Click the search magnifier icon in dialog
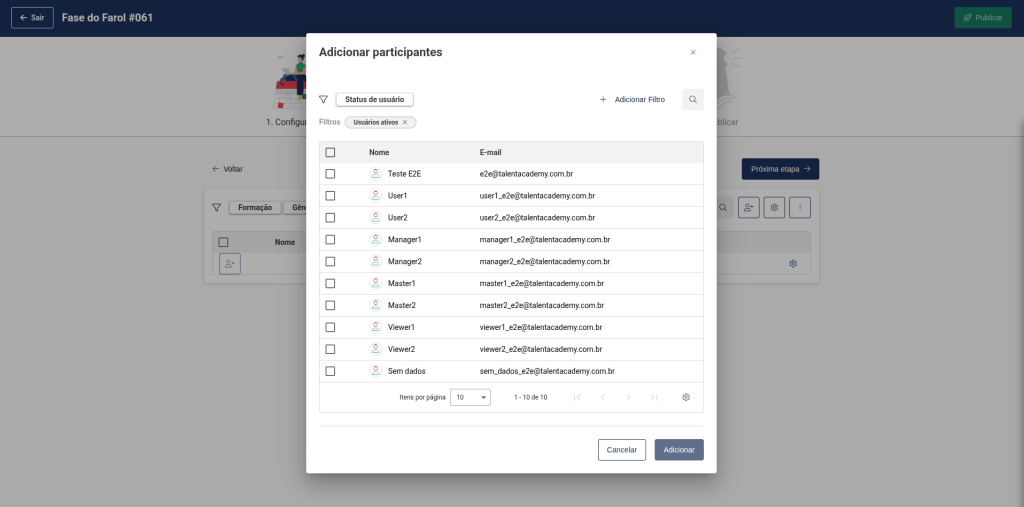 (x=693, y=100)
